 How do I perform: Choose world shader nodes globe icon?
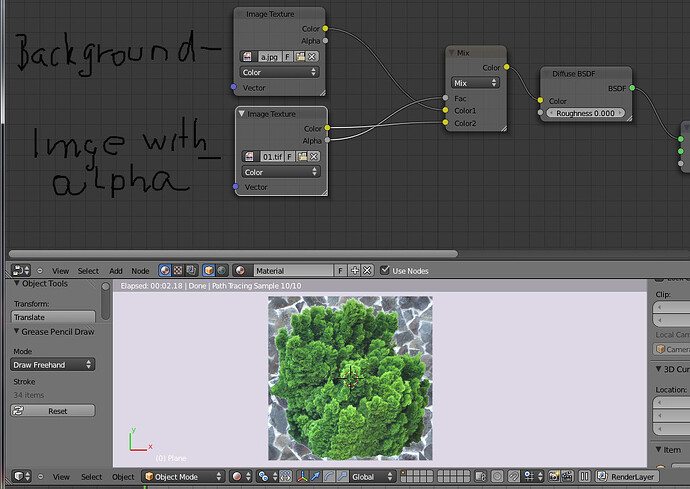pyautogui.click(x=222, y=270)
